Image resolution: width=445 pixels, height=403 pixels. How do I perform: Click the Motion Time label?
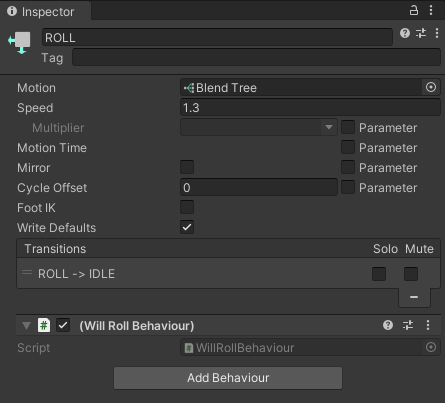pos(52,148)
